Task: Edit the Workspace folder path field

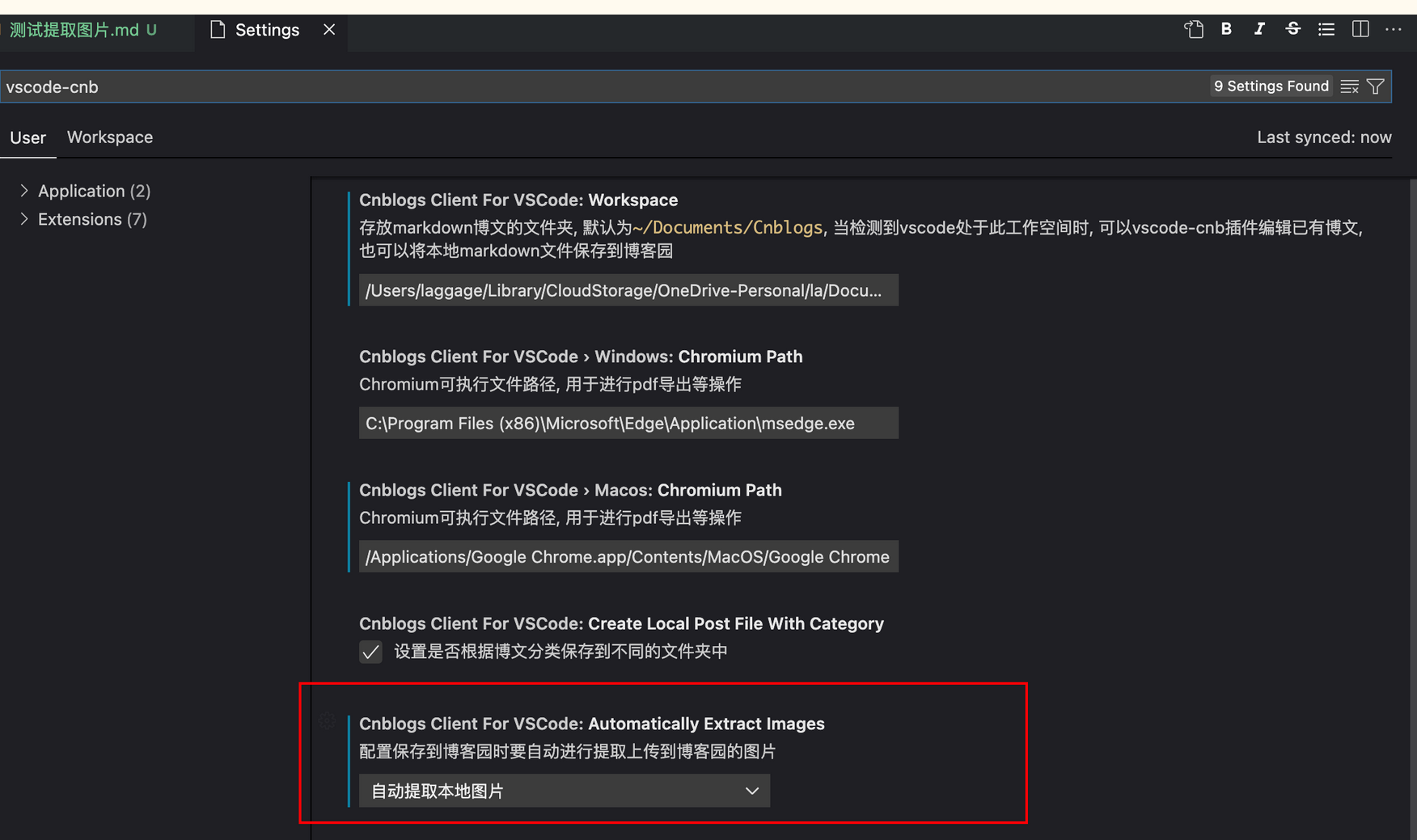Action: [628, 290]
